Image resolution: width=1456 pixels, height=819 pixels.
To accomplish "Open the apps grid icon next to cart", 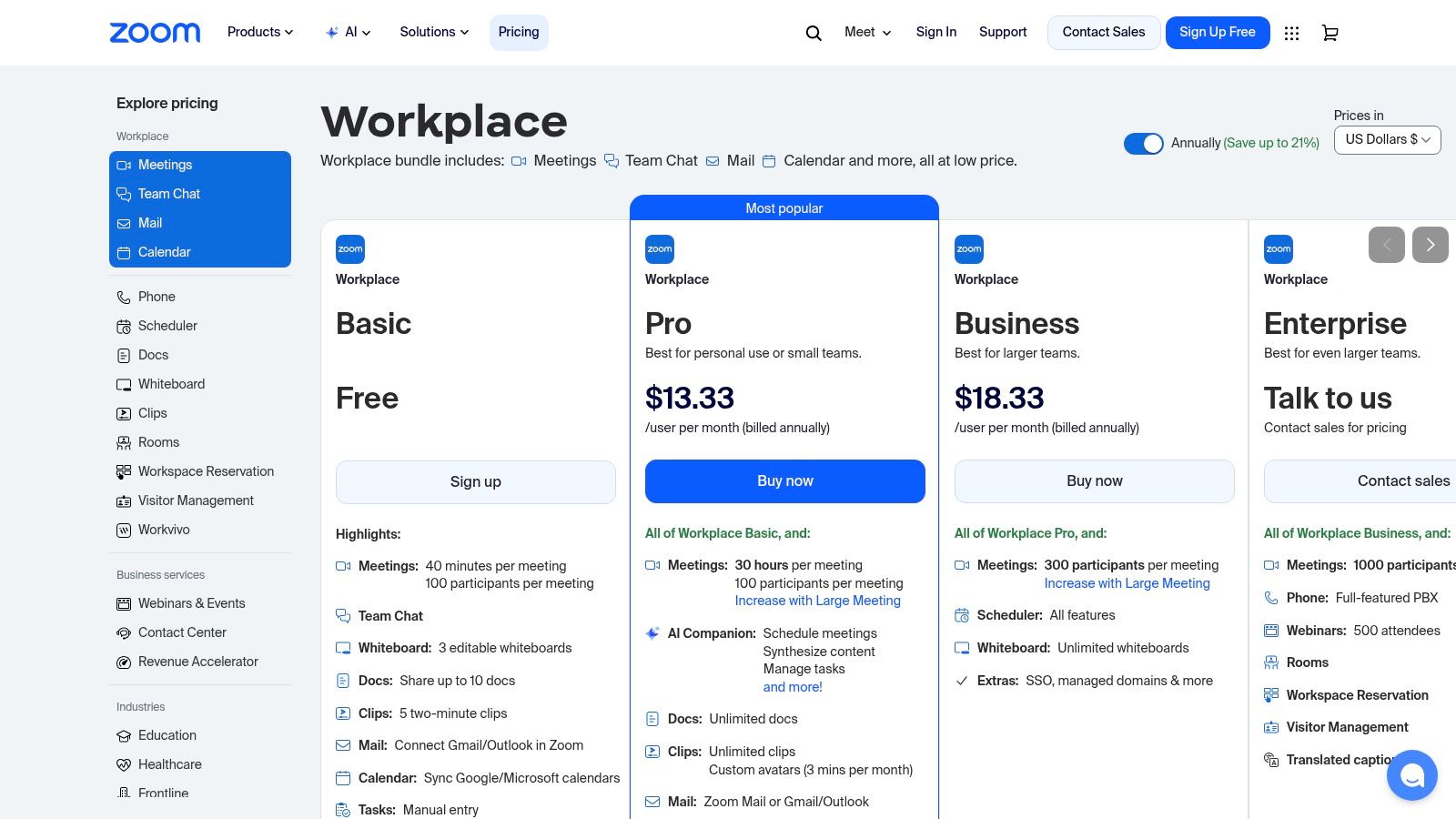I will click(1291, 32).
